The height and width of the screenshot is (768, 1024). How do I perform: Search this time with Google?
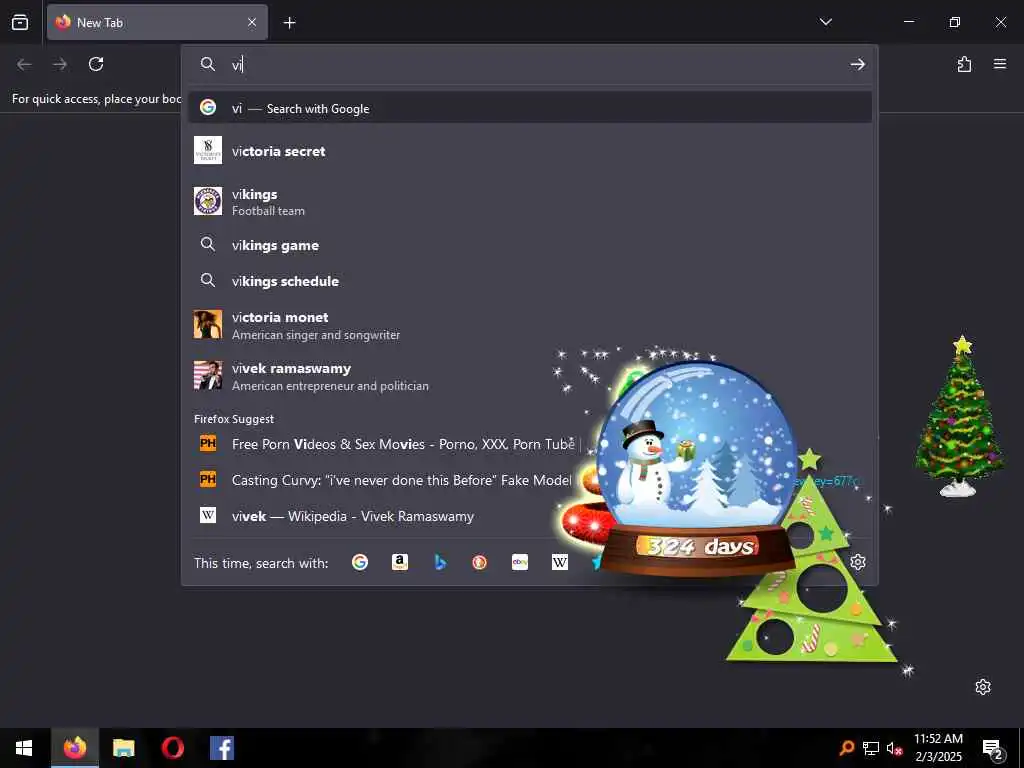click(360, 562)
